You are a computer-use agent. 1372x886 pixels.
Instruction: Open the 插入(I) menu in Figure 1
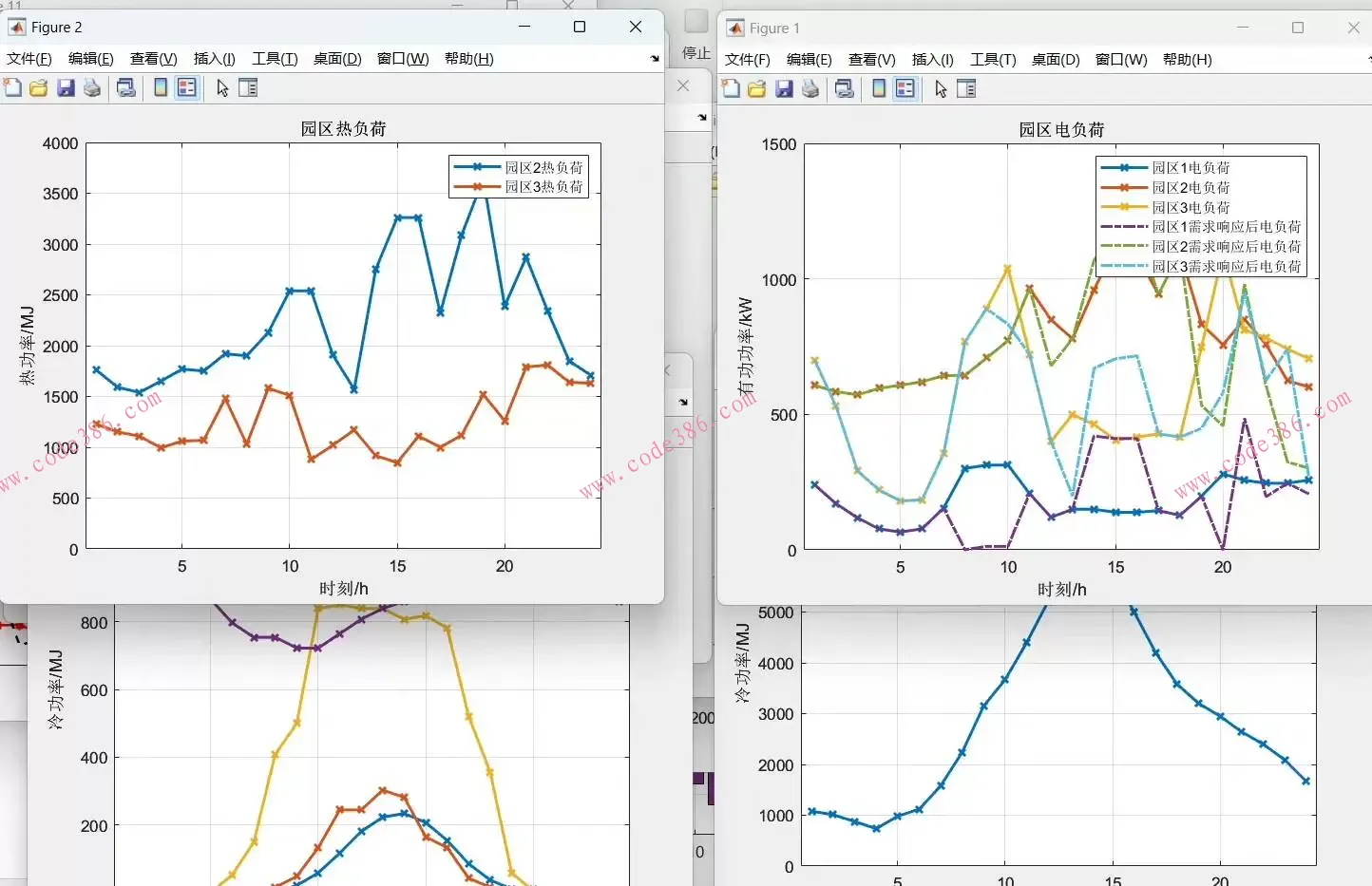932,60
